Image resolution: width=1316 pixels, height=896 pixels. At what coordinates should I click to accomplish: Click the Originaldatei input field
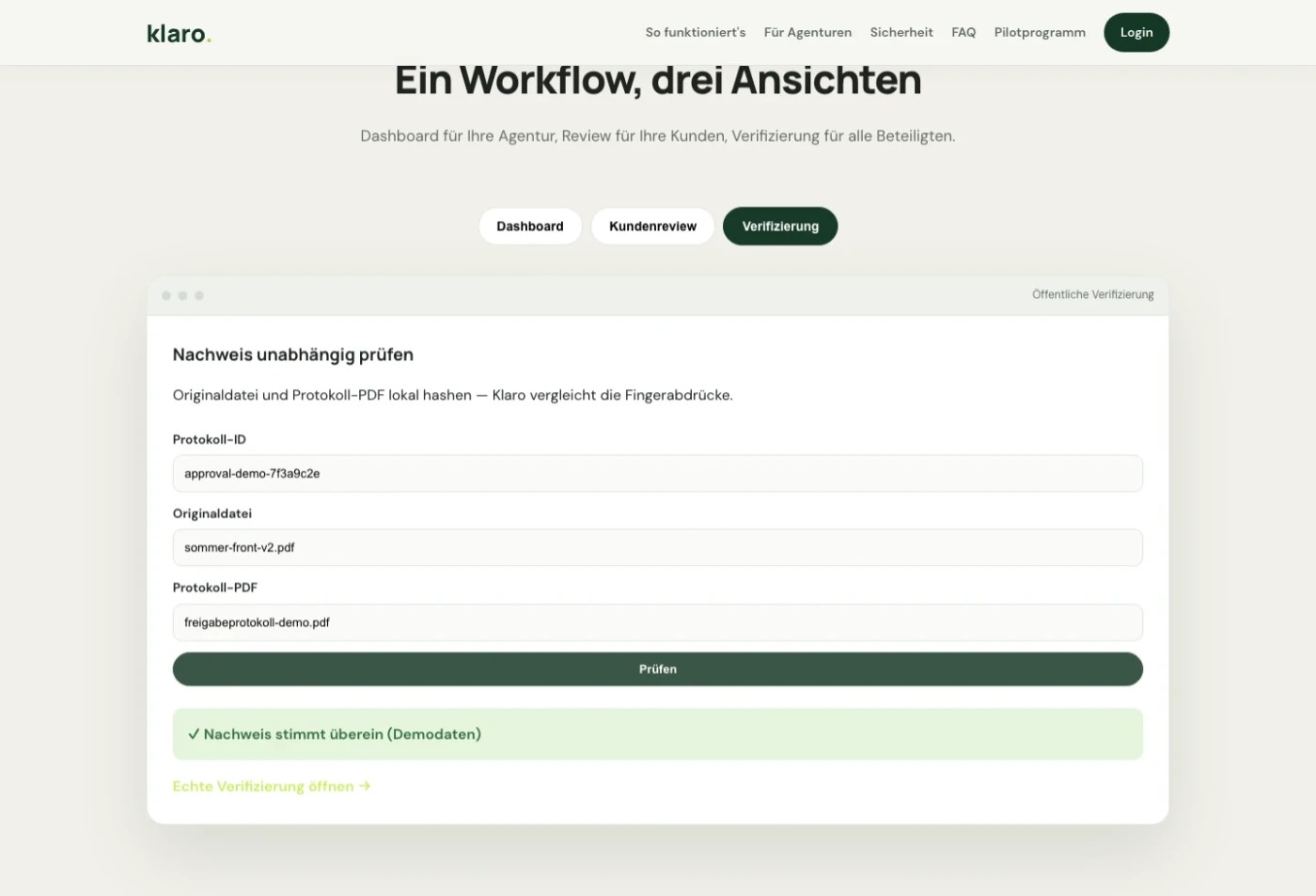658,547
